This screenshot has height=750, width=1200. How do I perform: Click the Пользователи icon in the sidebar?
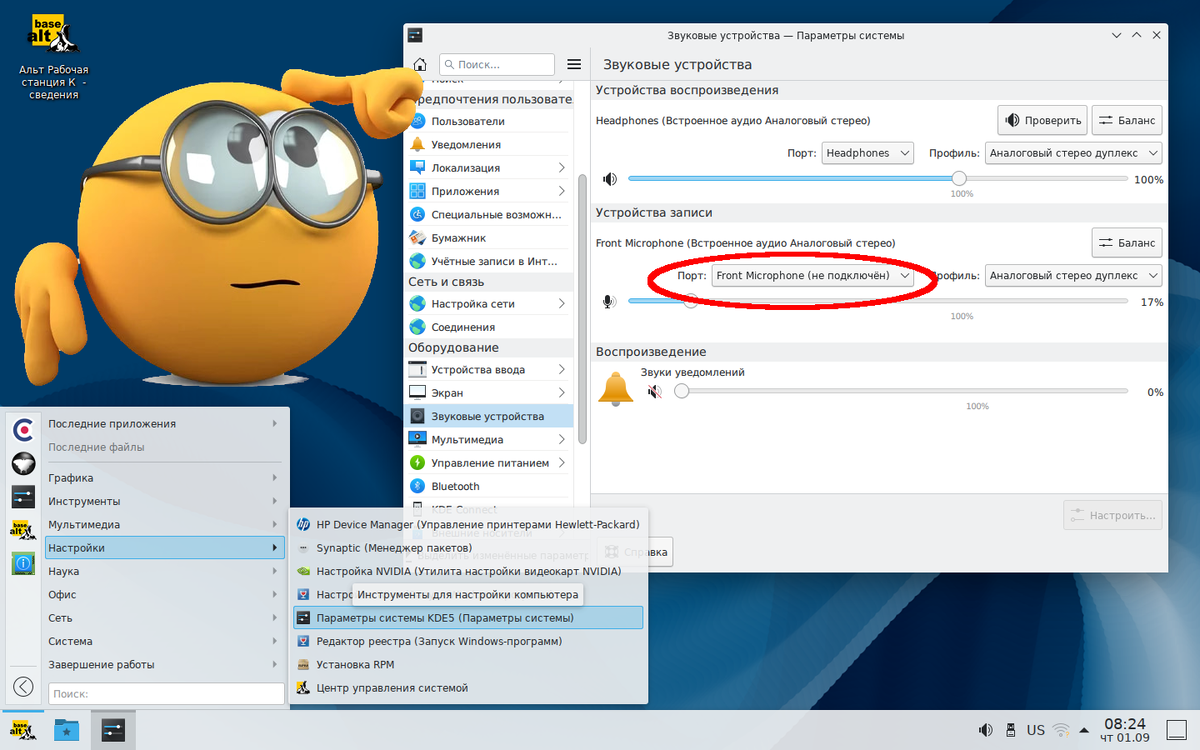[x=418, y=121]
